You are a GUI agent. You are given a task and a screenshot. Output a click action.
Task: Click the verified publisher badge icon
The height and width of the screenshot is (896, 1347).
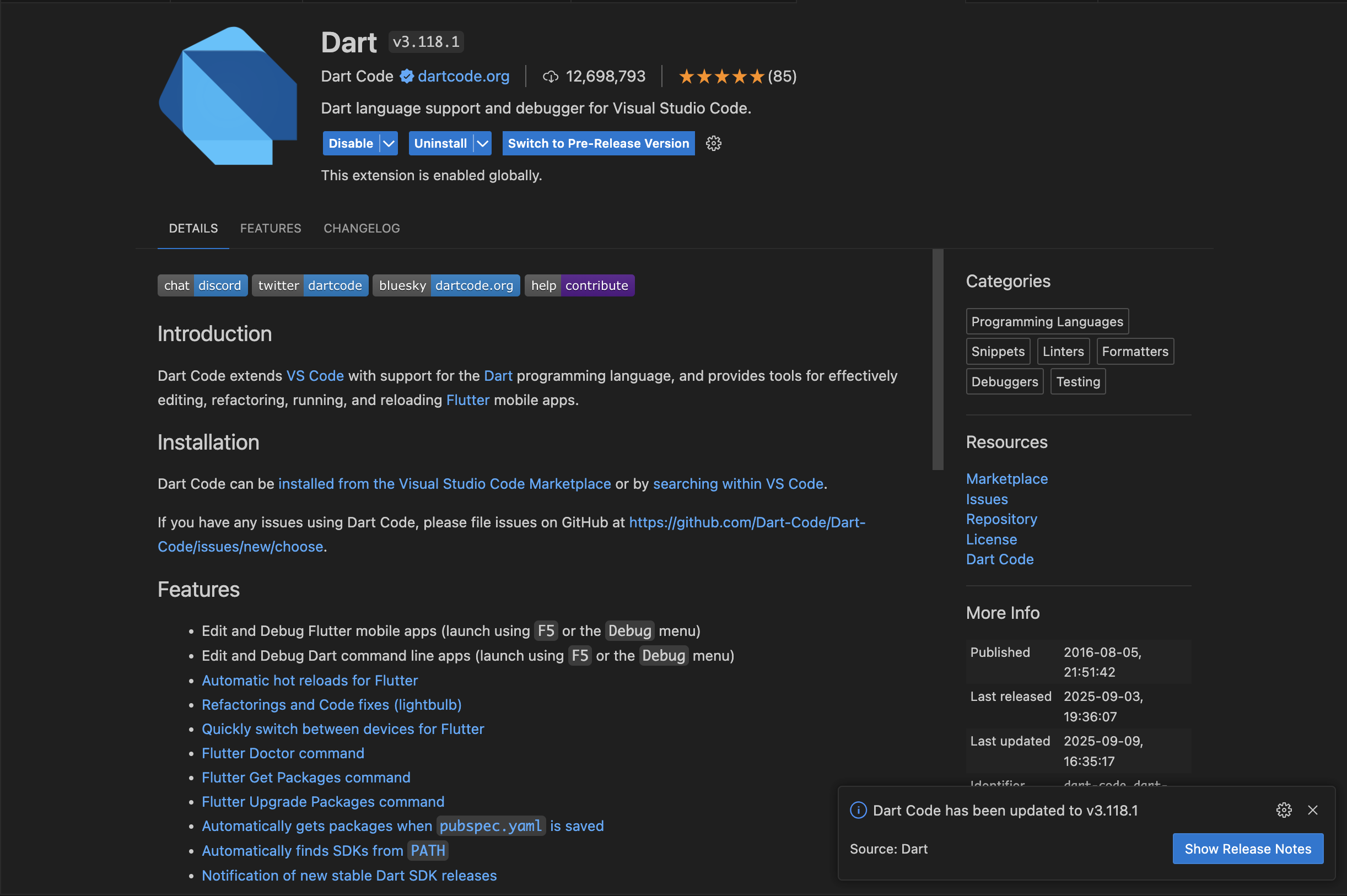406,76
